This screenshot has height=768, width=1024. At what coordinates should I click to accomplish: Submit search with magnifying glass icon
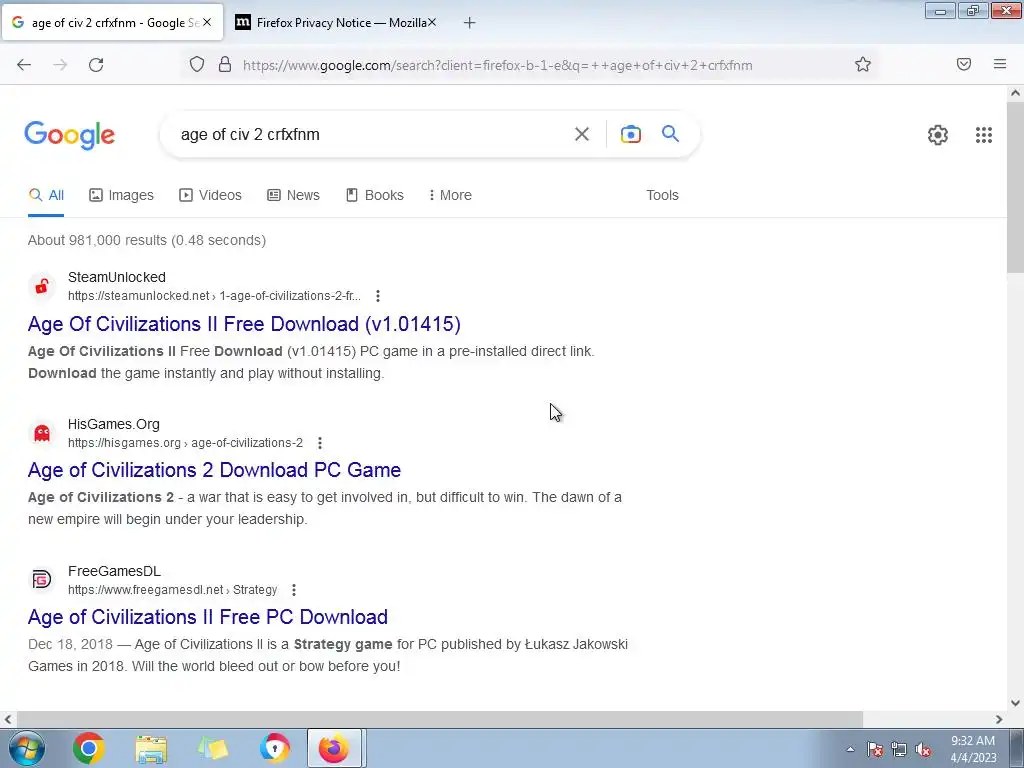[670, 134]
